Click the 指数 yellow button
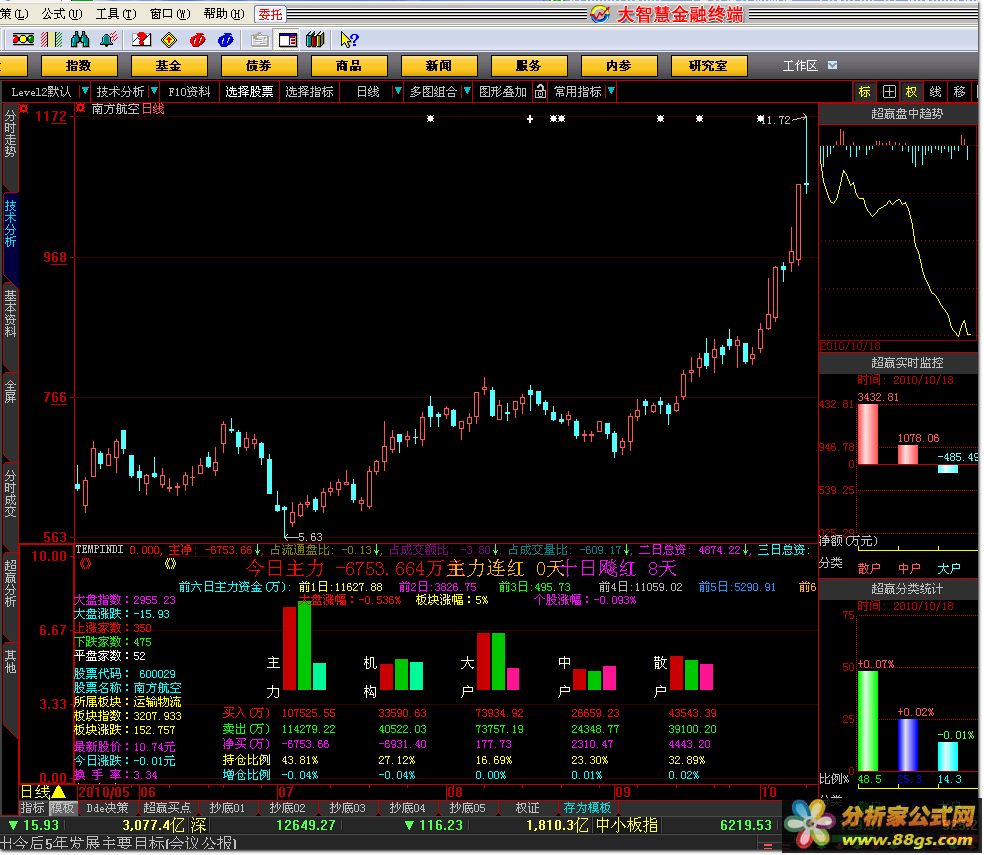The height and width of the screenshot is (855, 984). (x=79, y=65)
